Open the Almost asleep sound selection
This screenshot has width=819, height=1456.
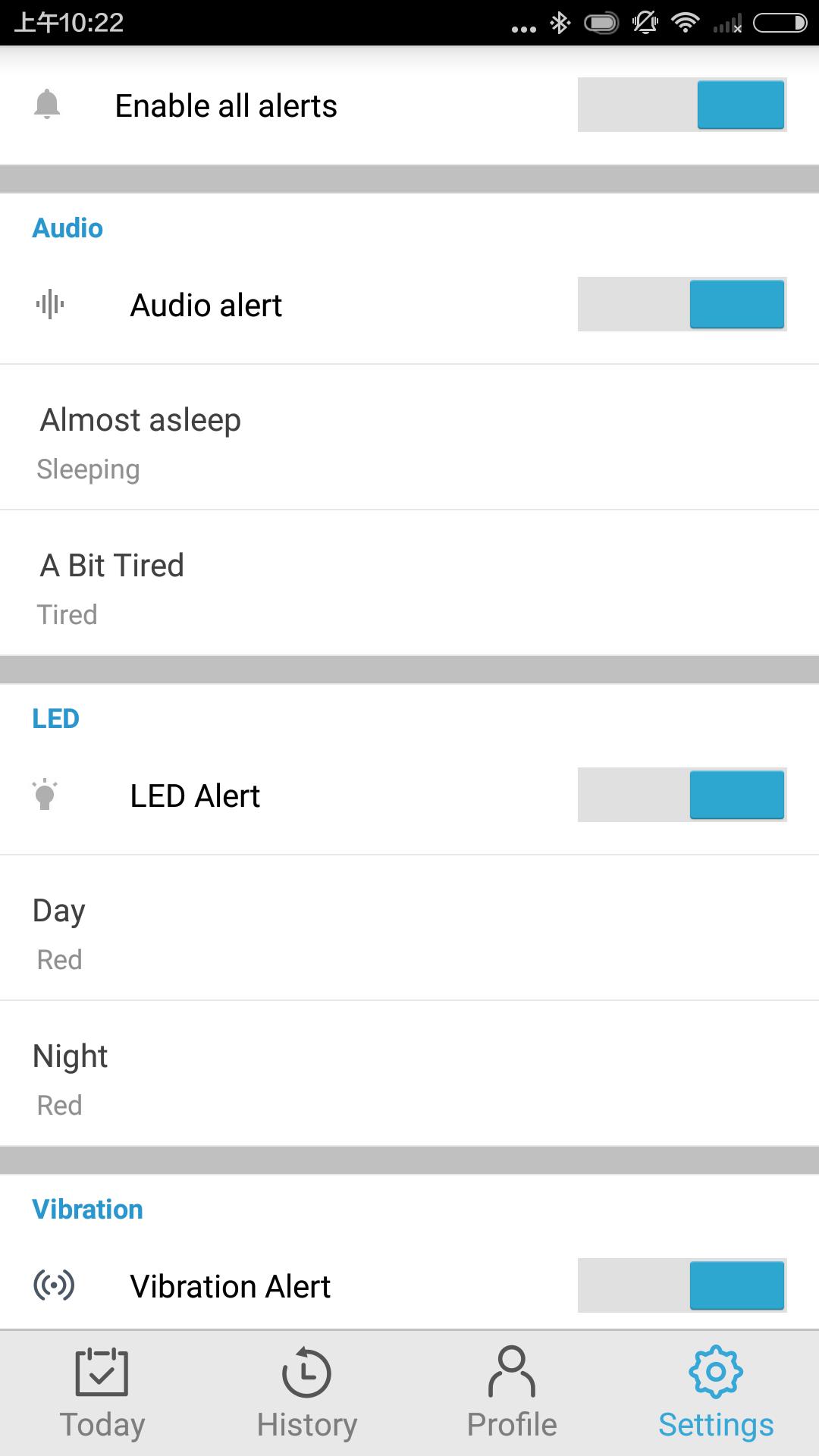point(409,438)
